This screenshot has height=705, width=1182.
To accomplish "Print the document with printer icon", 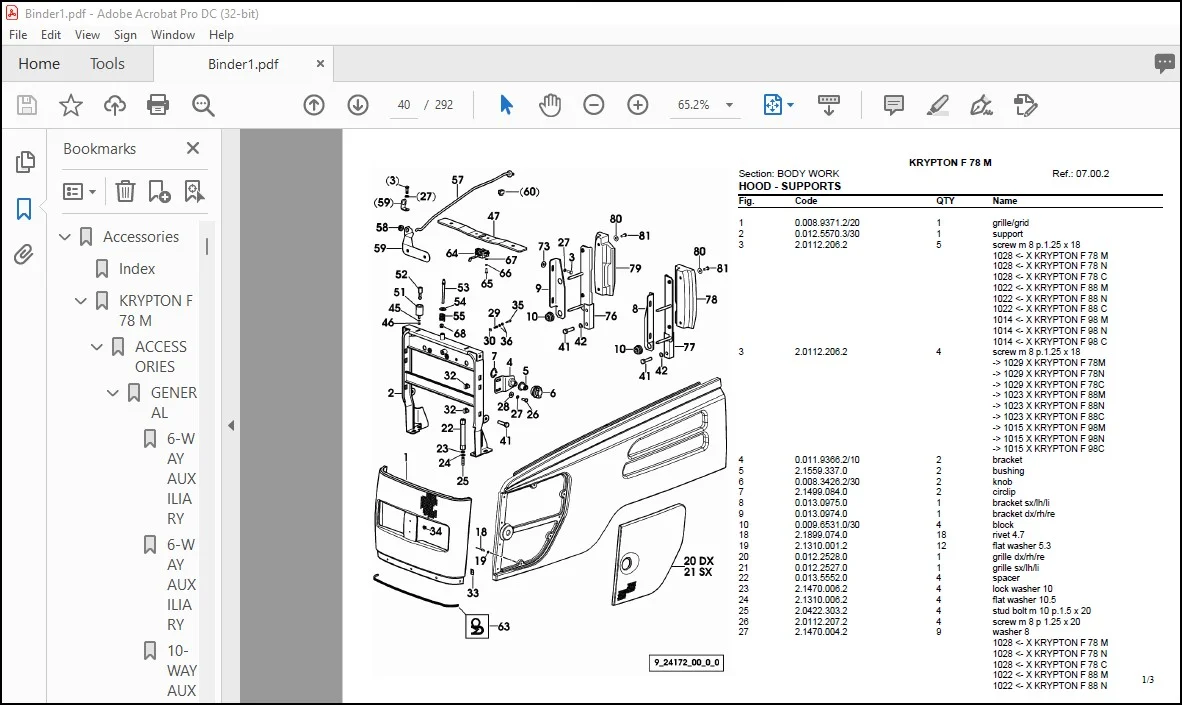I will click(x=158, y=105).
